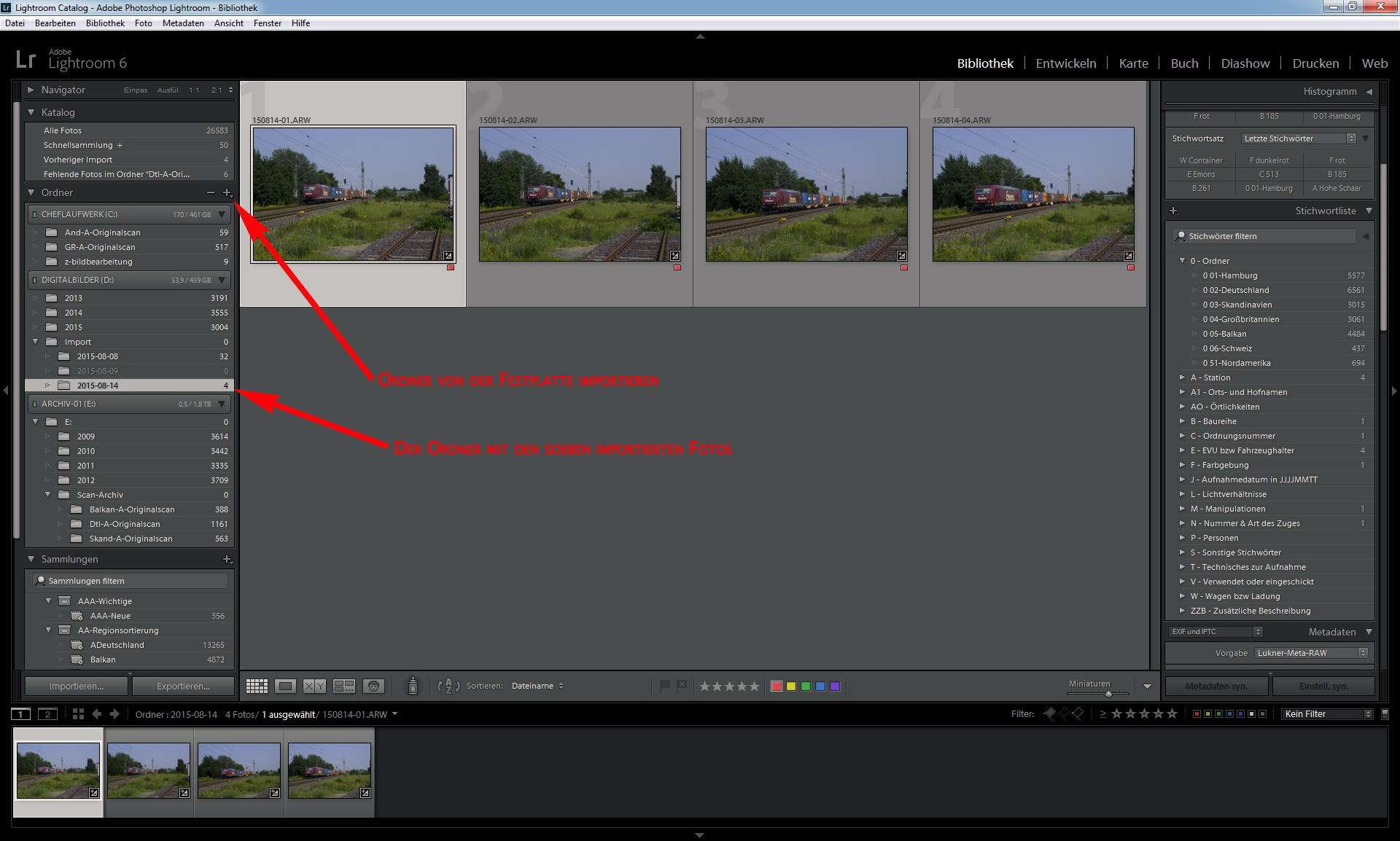This screenshot has height=841, width=1400.
Task: Expand the Navigator panel
Action: (x=31, y=90)
